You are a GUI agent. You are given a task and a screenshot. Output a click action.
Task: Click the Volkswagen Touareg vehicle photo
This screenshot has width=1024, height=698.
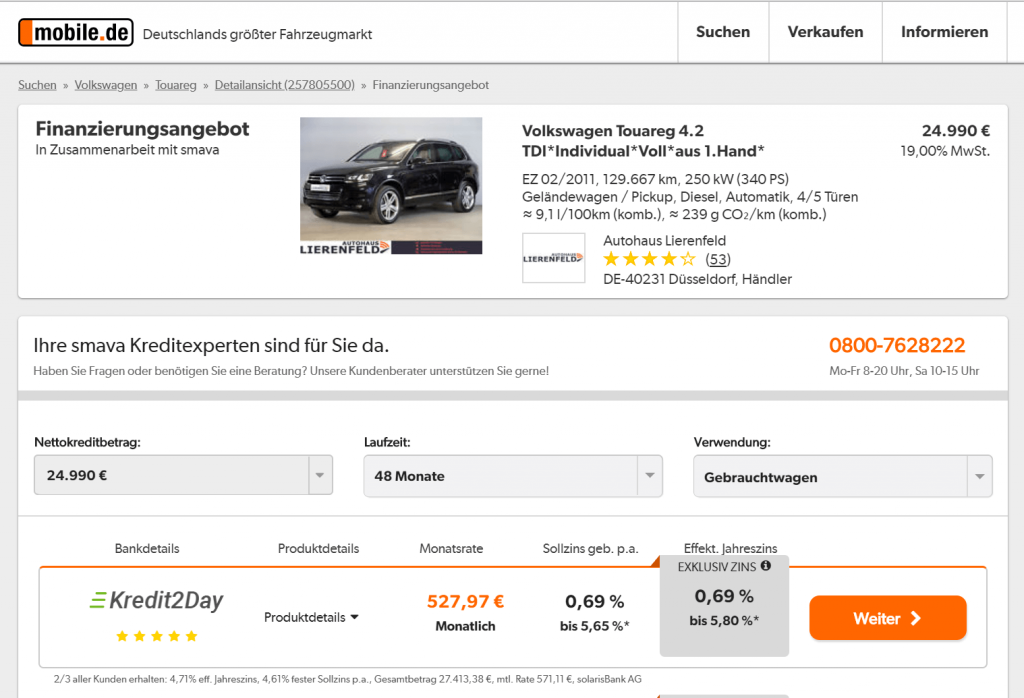(x=391, y=184)
